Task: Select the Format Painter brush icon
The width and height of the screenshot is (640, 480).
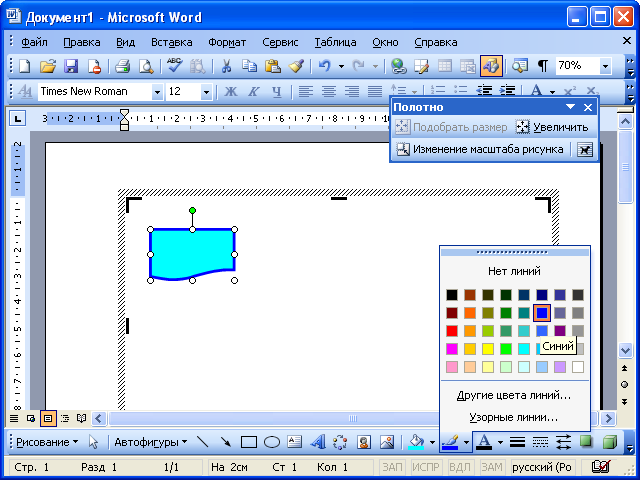Action: tap(295, 66)
